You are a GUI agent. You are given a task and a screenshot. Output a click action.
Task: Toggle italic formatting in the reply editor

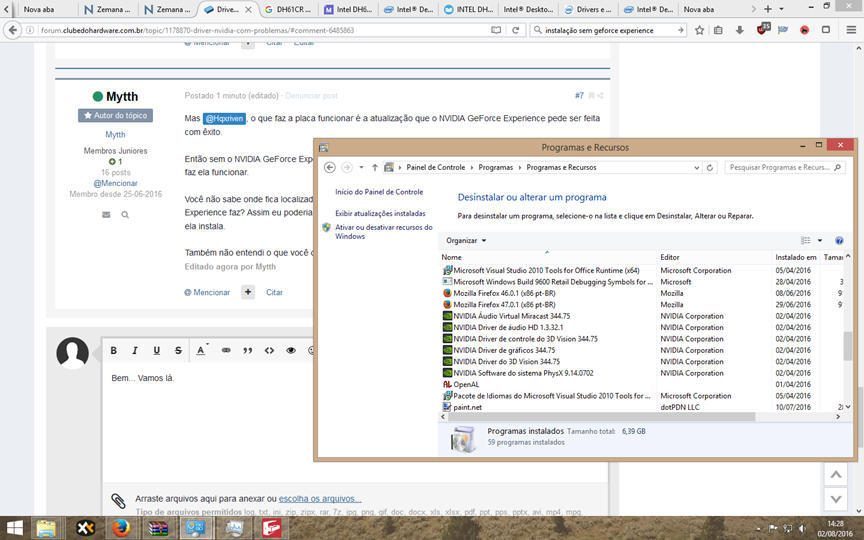[x=135, y=350]
